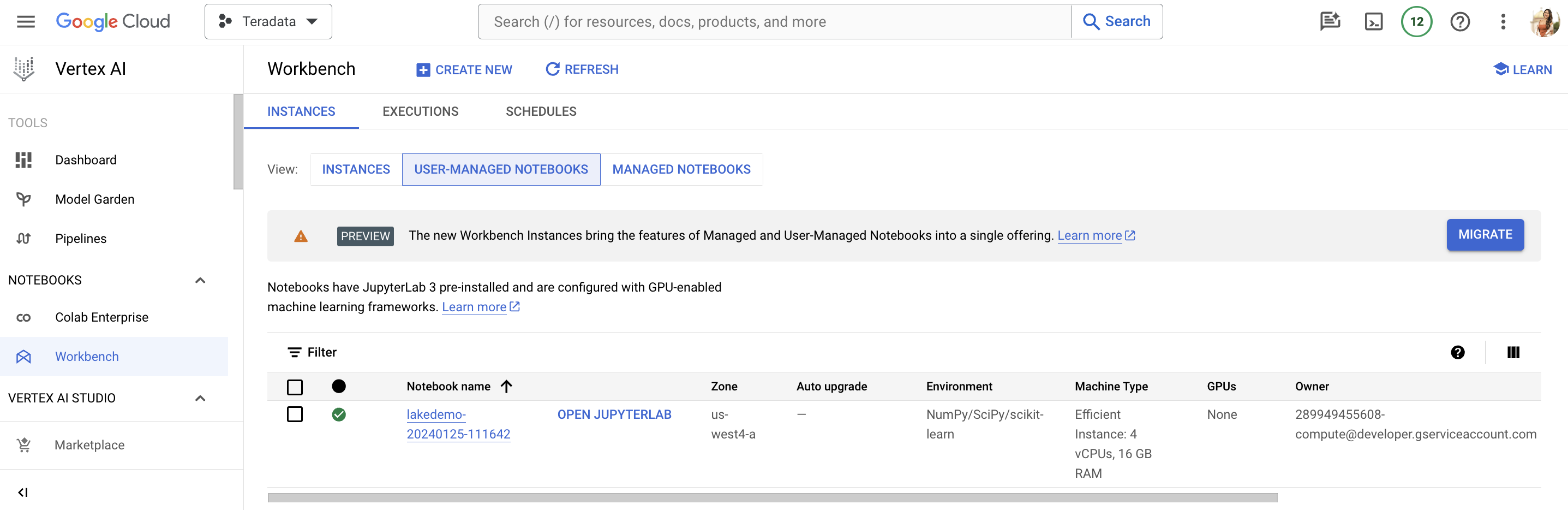This screenshot has height=510, width=1568.
Task: Click the Pipelines icon in sidebar
Action: click(x=23, y=239)
